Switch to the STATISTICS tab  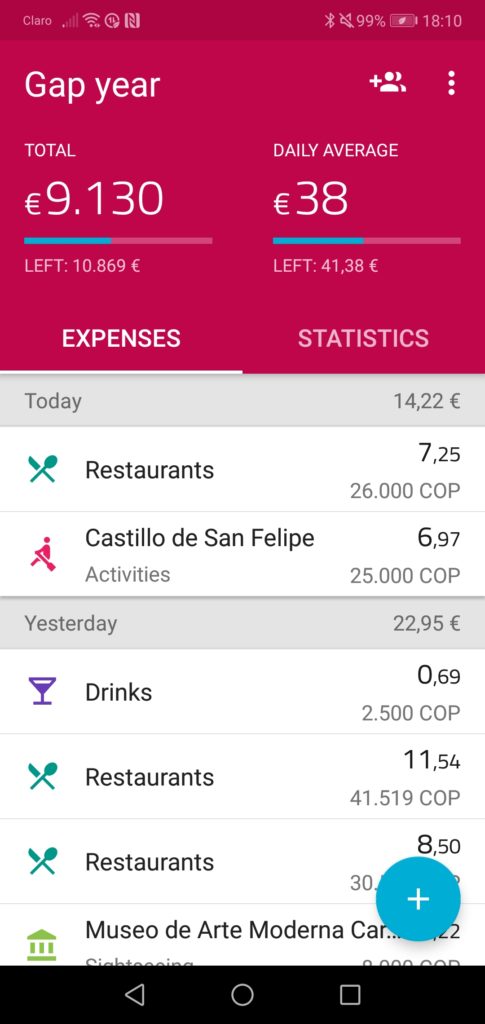coord(364,338)
